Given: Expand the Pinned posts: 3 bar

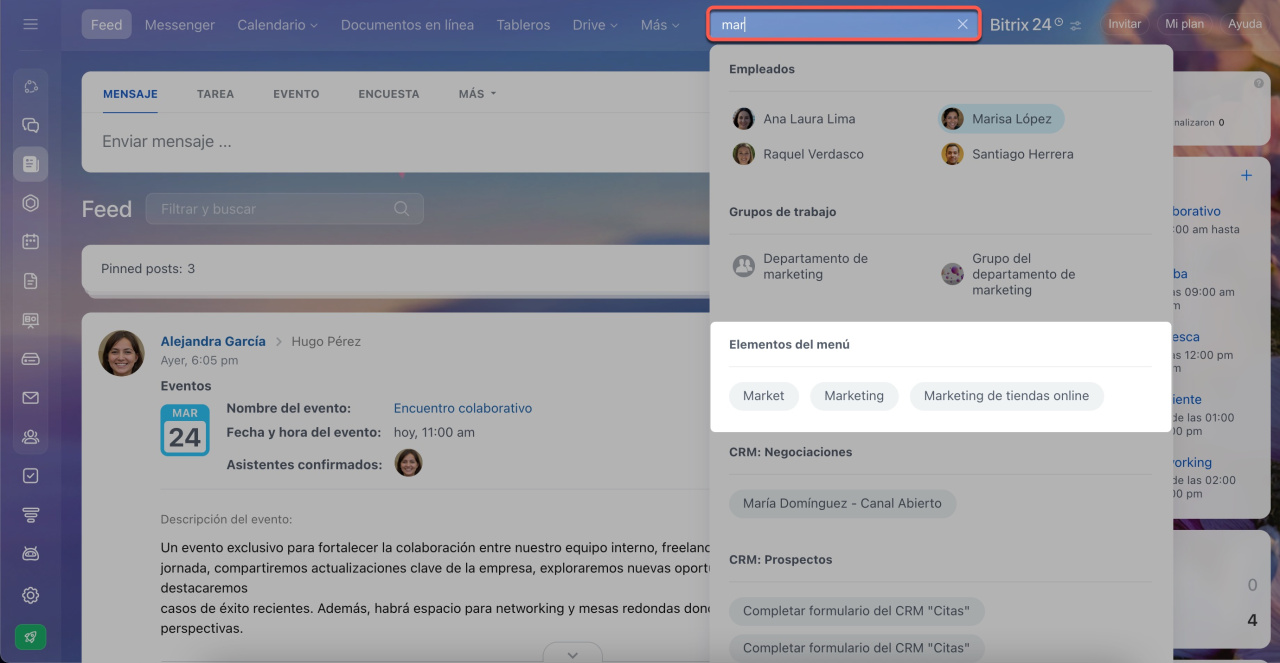Looking at the screenshot, I should (x=396, y=269).
